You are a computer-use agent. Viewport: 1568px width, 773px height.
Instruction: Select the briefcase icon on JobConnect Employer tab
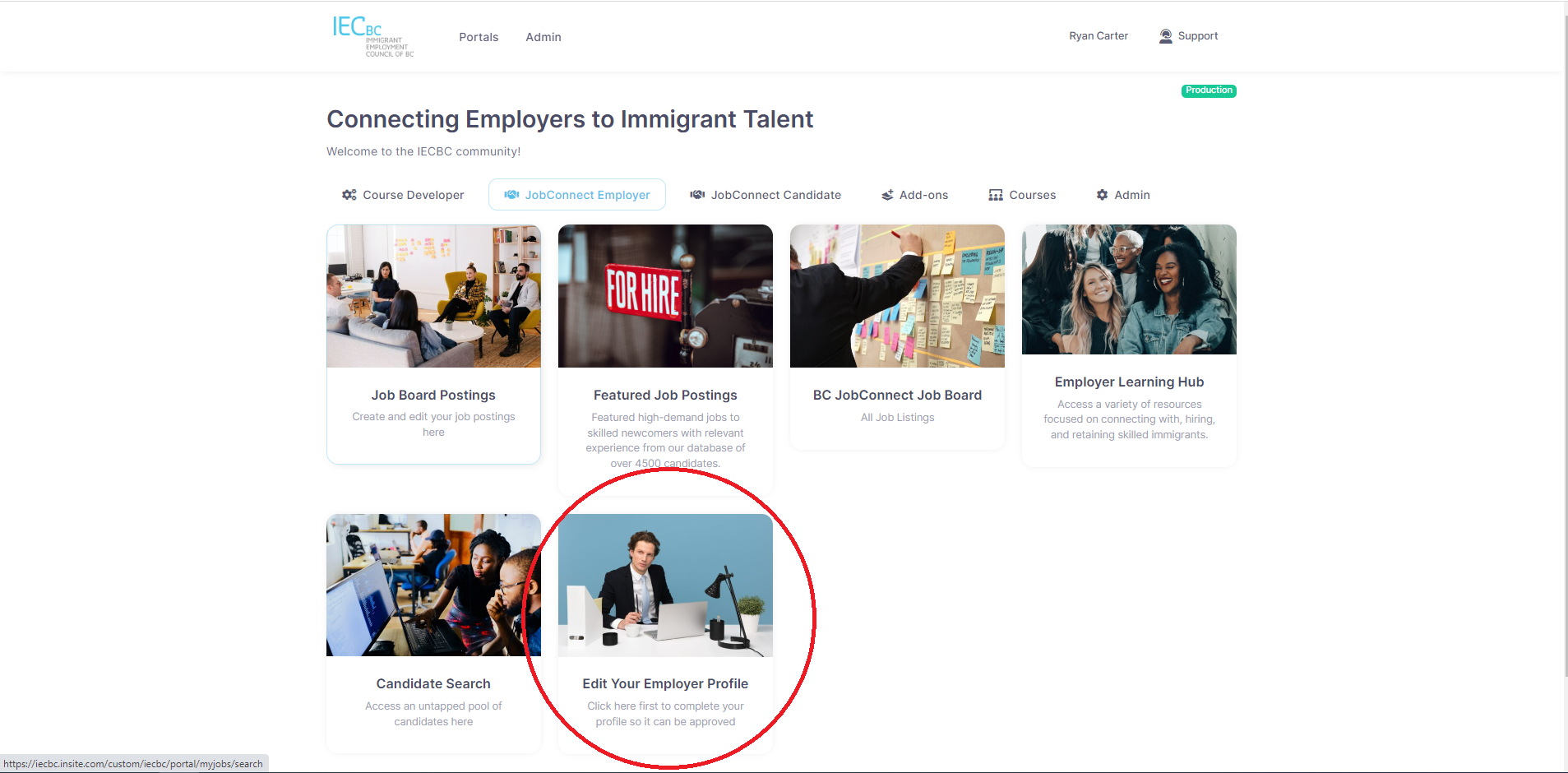(x=511, y=194)
